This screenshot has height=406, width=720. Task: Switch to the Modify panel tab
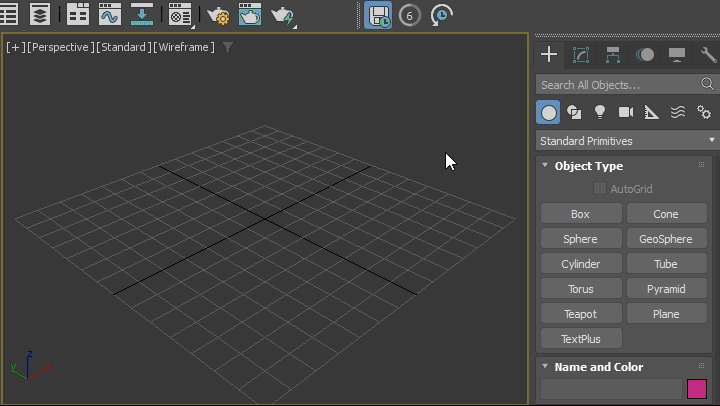pyautogui.click(x=581, y=55)
